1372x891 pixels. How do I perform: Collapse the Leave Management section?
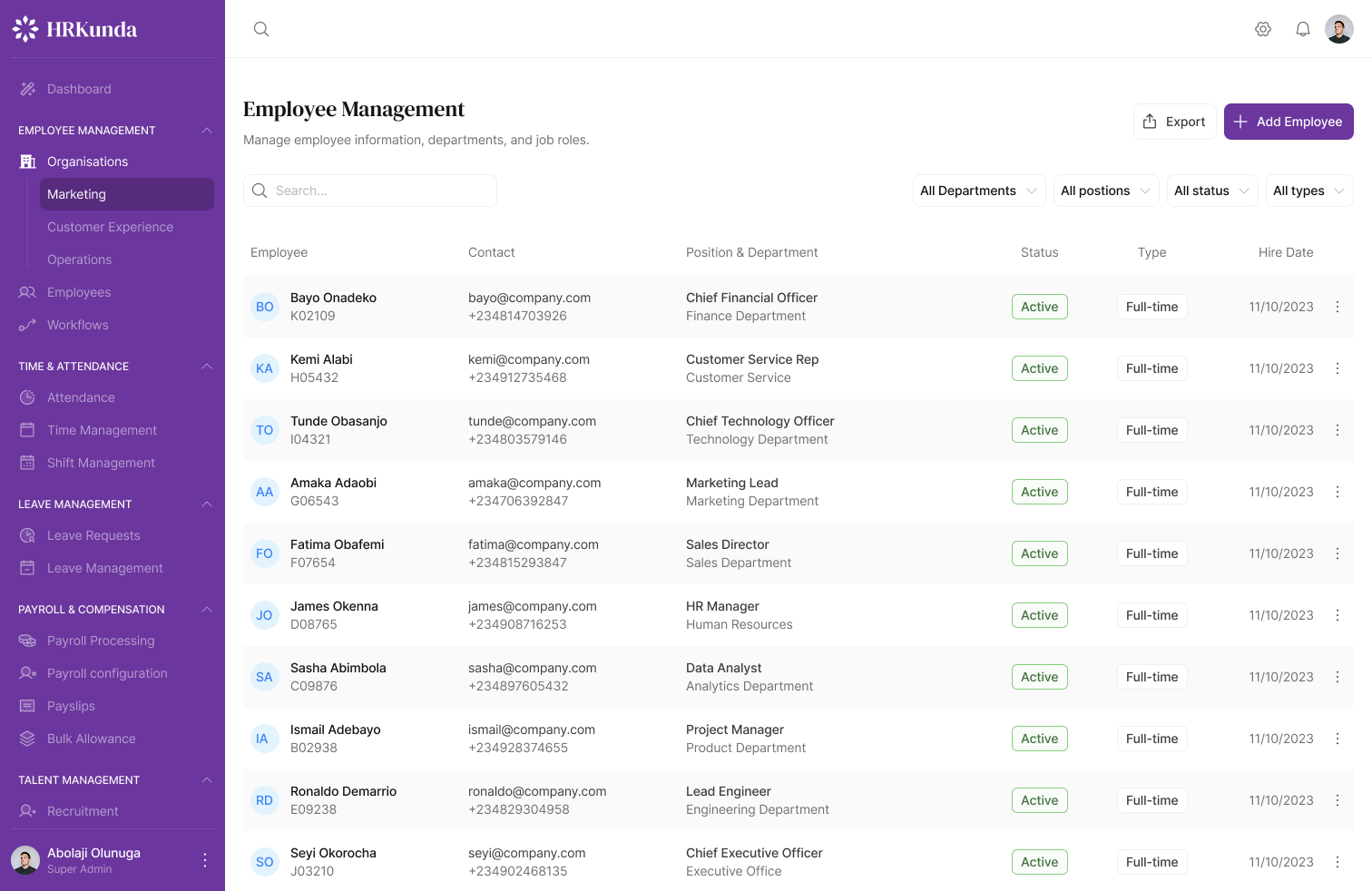click(x=208, y=504)
